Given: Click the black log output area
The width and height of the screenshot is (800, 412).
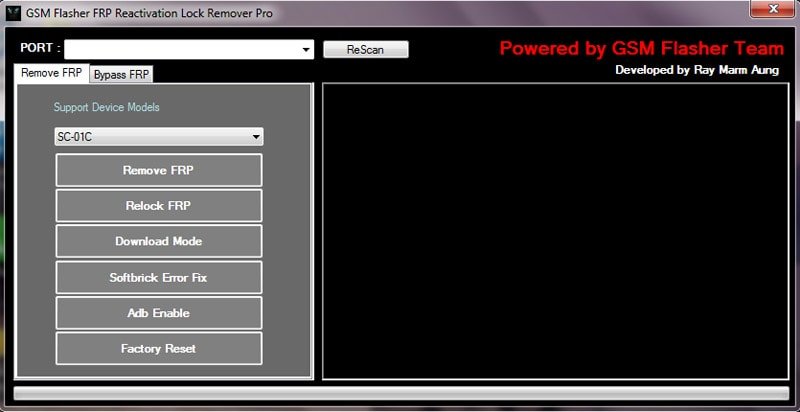Looking at the screenshot, I should pos(556,231).
